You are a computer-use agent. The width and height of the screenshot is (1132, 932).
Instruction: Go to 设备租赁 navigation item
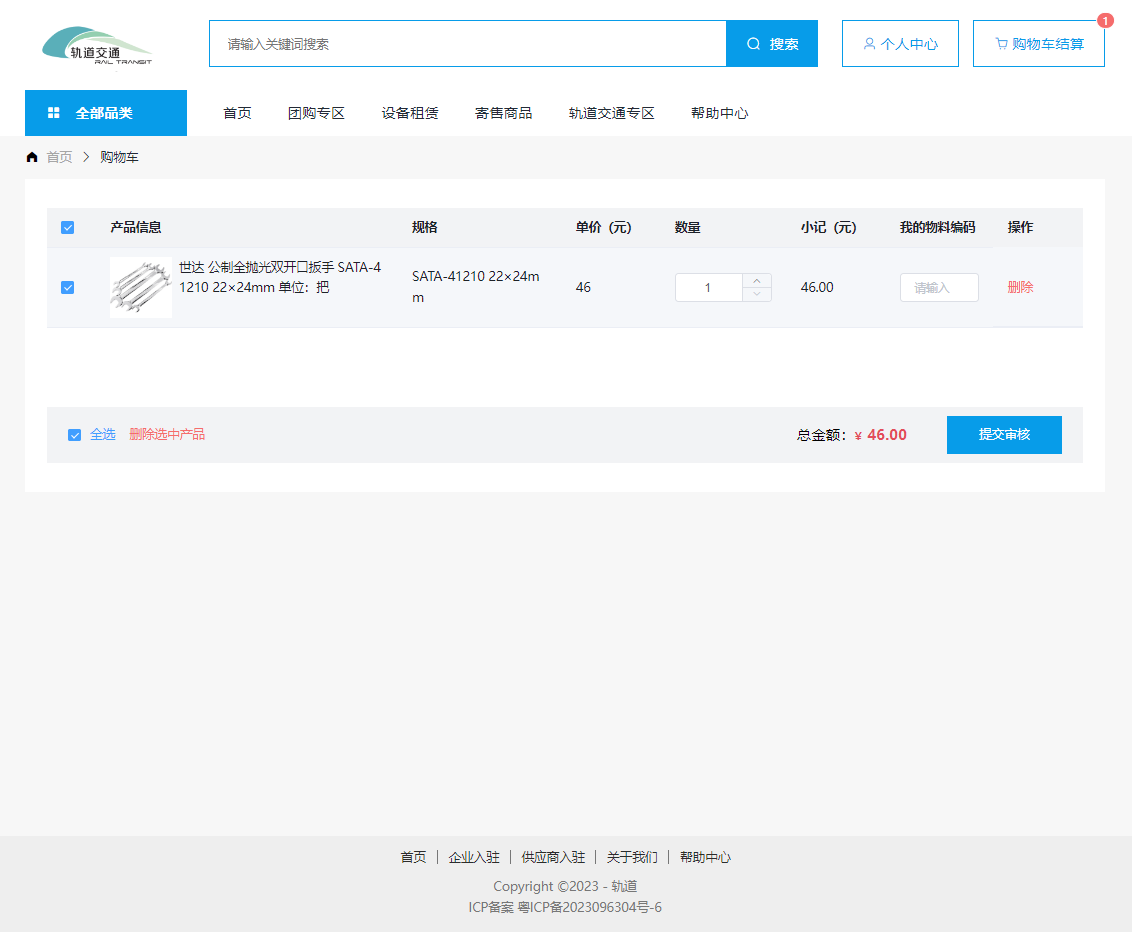point(410,113)
